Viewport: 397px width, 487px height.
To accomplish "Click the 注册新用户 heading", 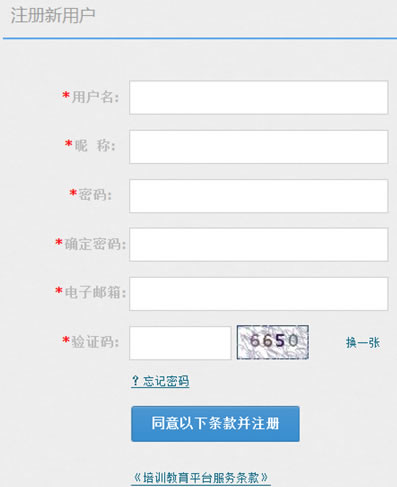I will (53, 15).
